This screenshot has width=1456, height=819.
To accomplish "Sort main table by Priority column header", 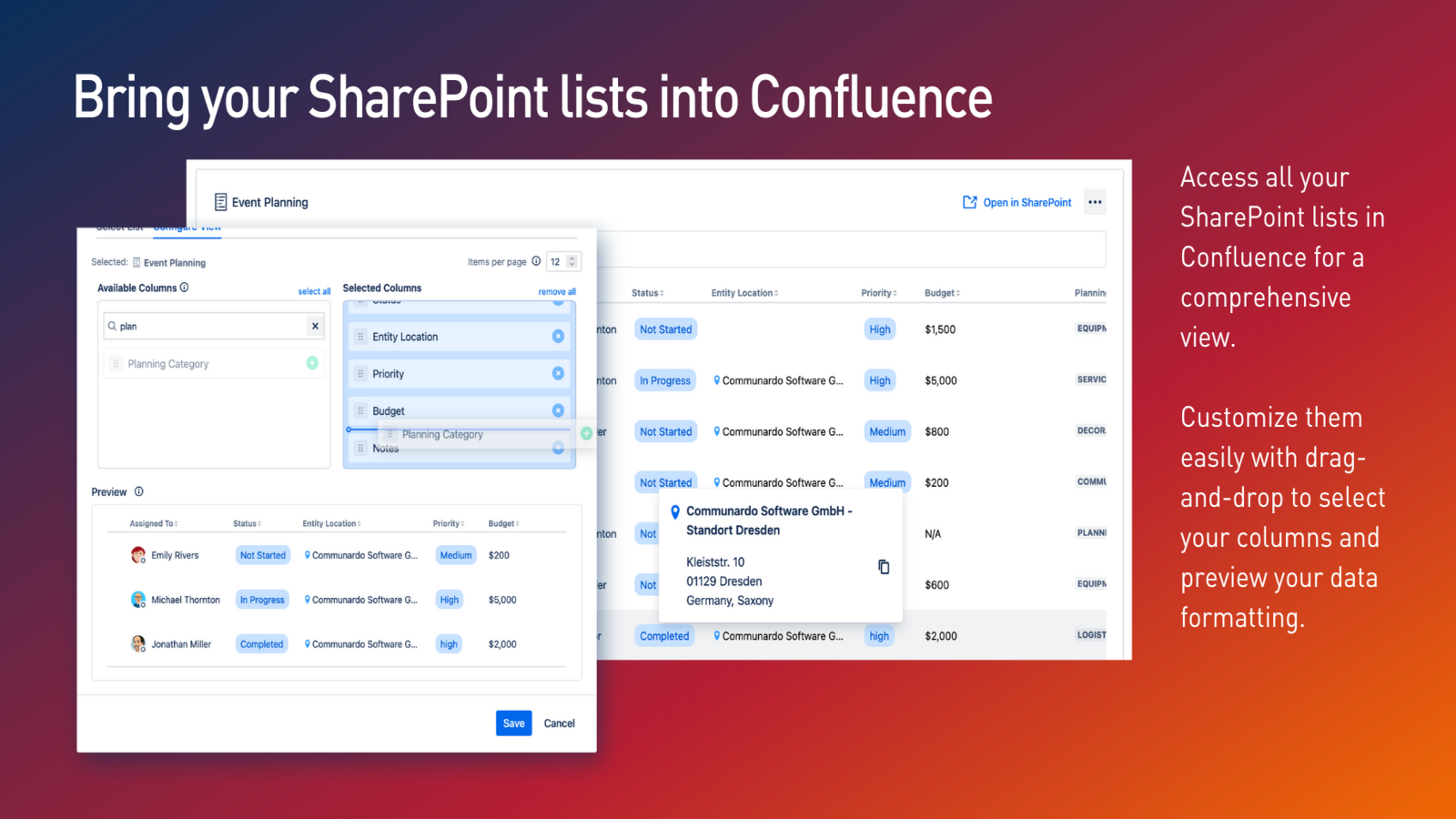I will coord(878,293).
